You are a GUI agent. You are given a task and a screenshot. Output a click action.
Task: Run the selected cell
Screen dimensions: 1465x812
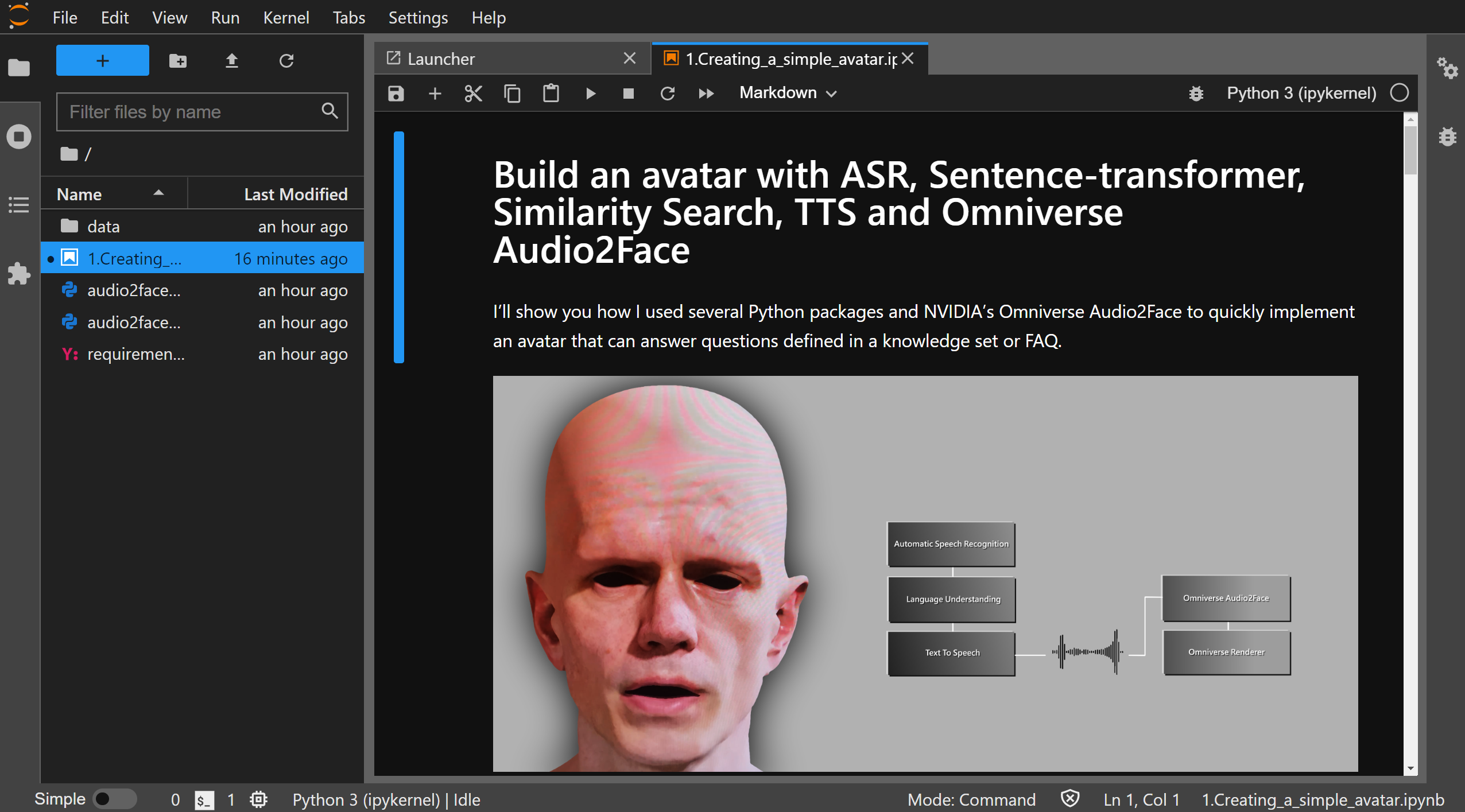(590, 93)
